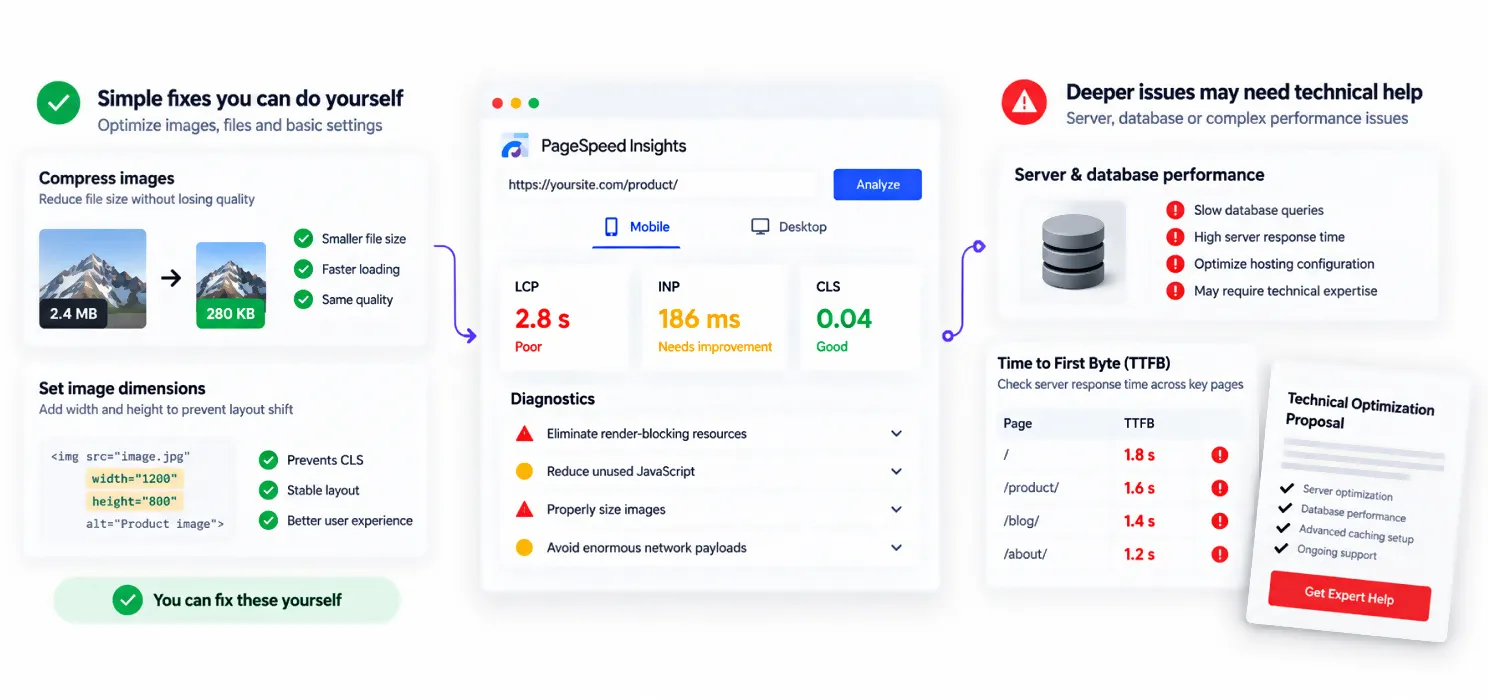Expand Eliminate render-blocking resources chevron
1488x700 pixels.
(x=896, y=434)
